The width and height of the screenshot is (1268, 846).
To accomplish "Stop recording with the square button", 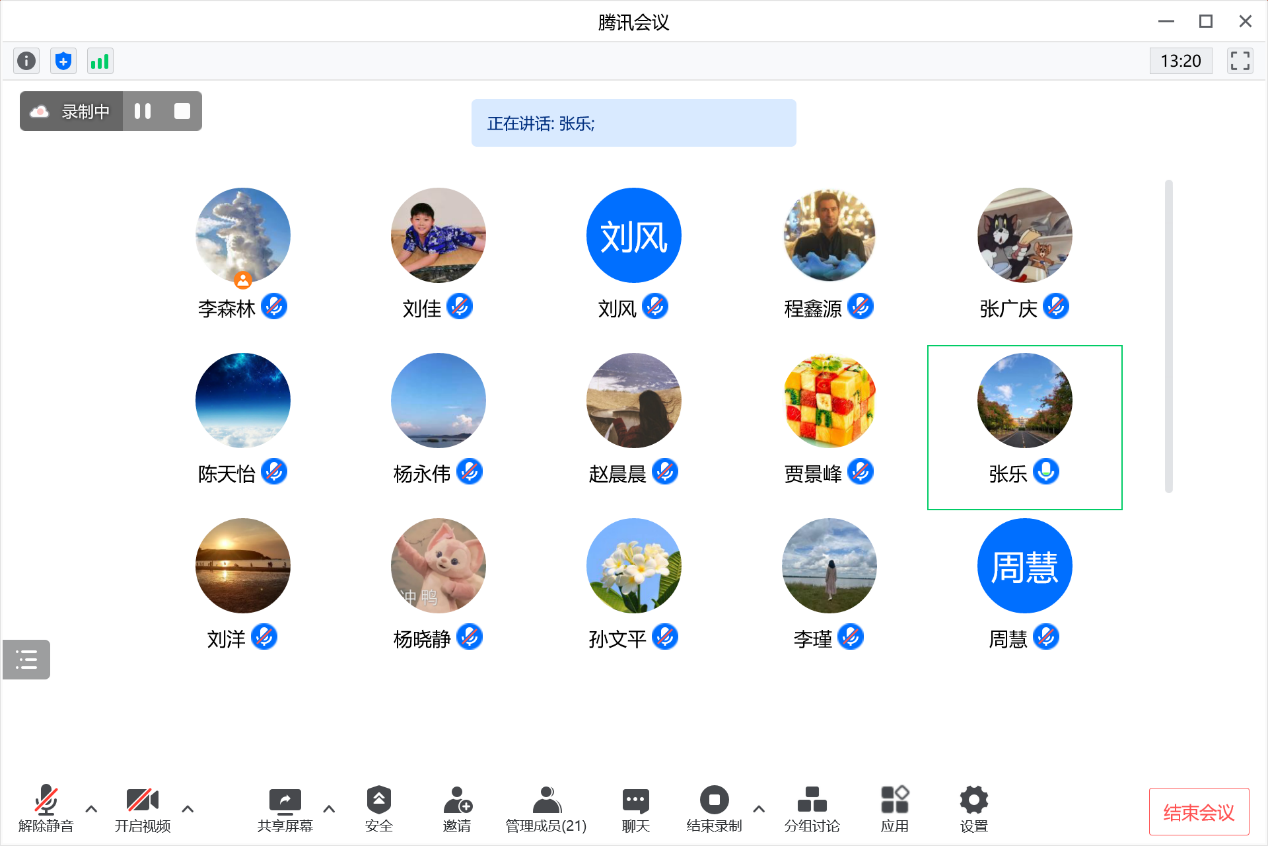I will coord(182,111).
